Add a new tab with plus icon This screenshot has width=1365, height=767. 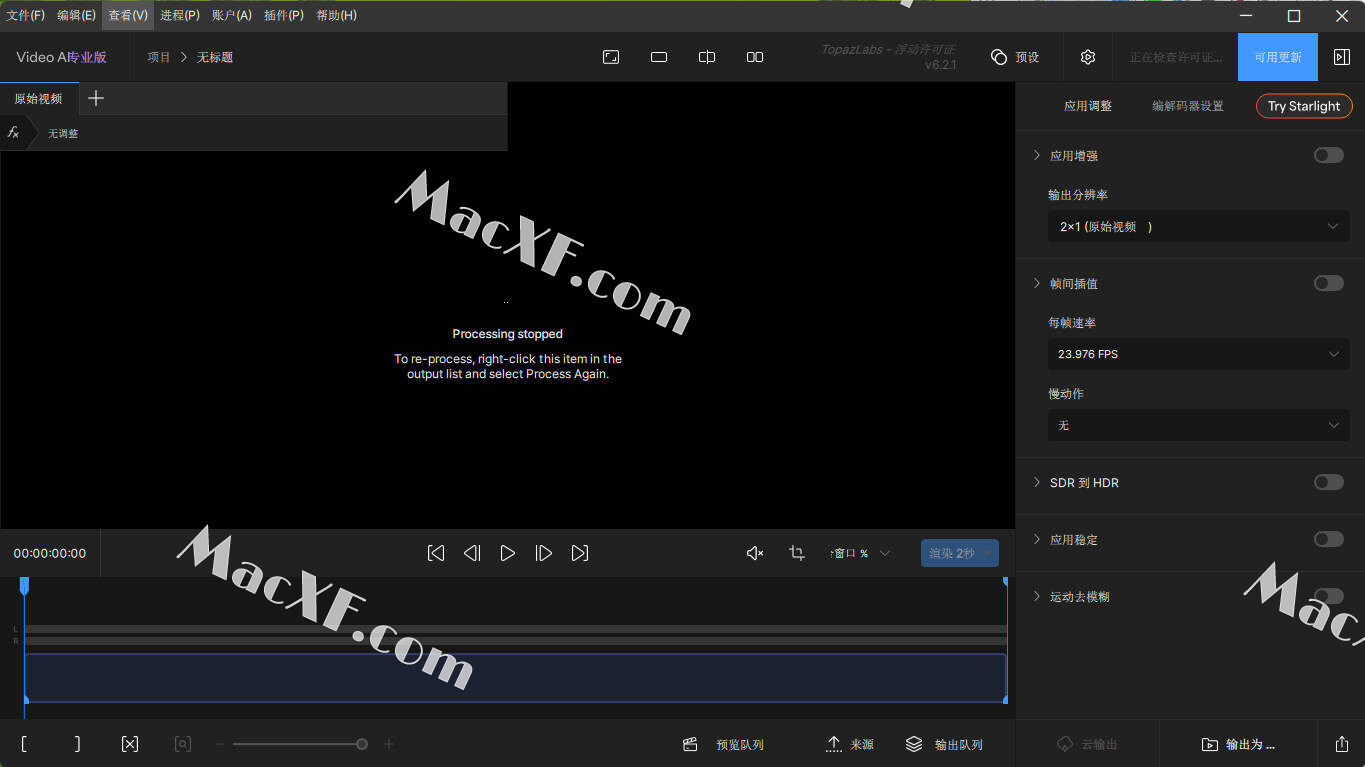click(96, 98)
